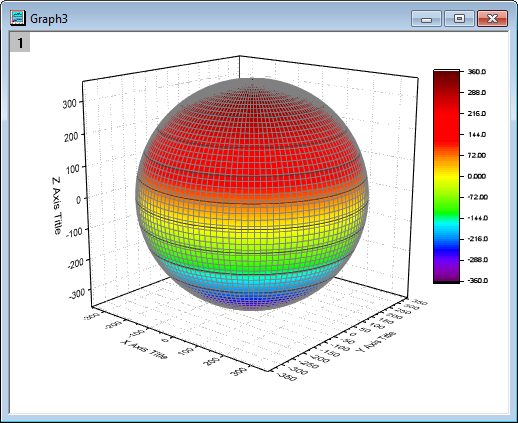Click the 72.00 color scale label

click(477, 155)
